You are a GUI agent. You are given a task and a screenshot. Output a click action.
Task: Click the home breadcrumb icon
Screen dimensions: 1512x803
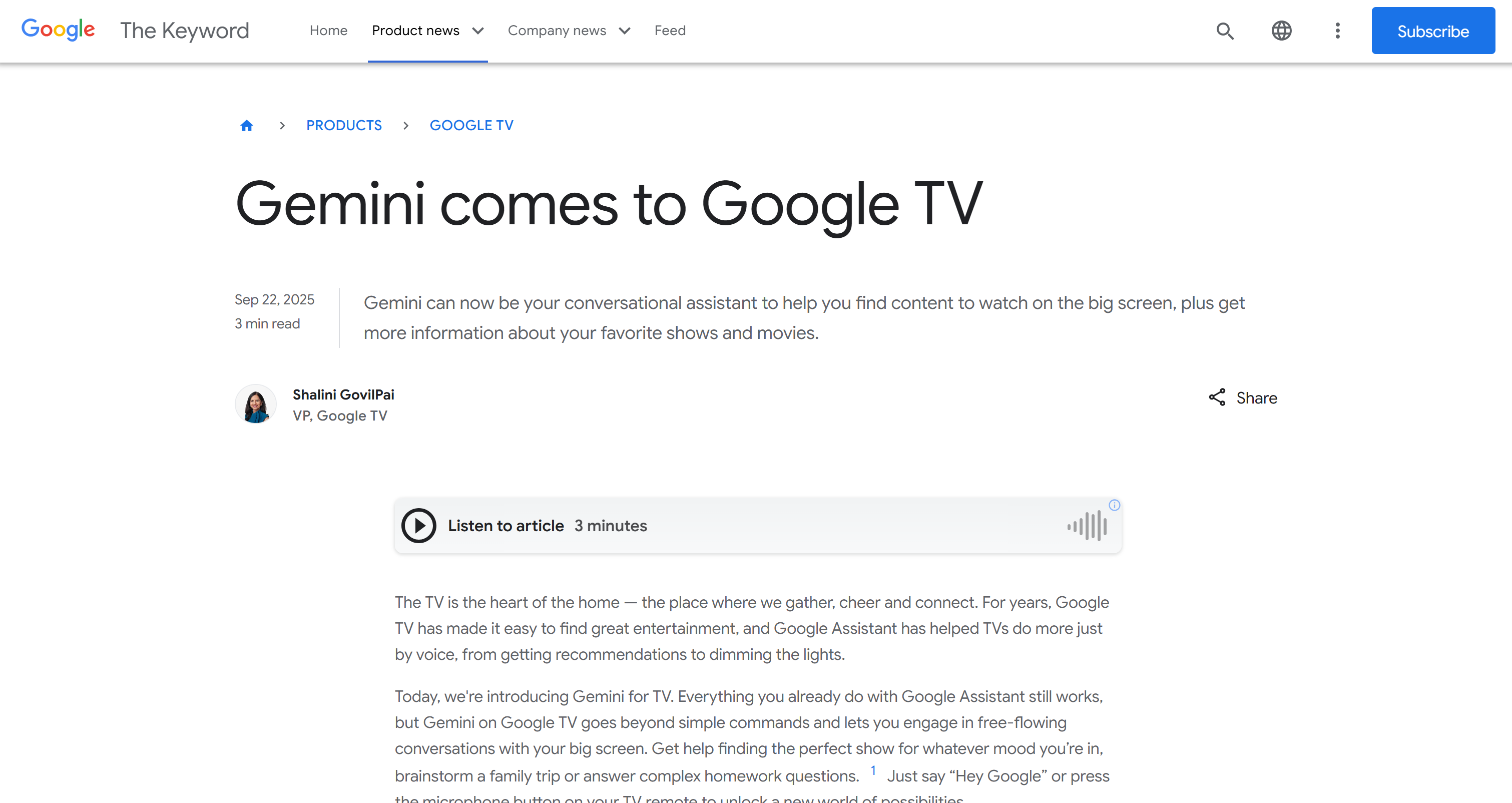pos(247,126)
